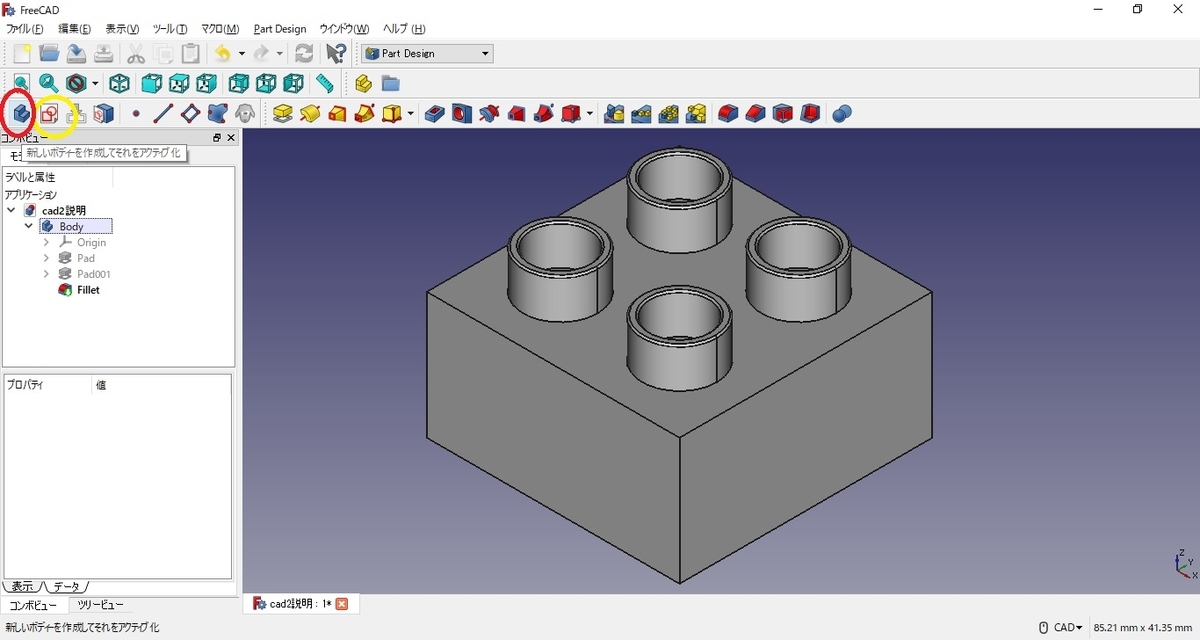The width and height of the screenshot is (1200, 640).
Task: Select the Fillet tool in toolbar
Action: tap(728, 114)
